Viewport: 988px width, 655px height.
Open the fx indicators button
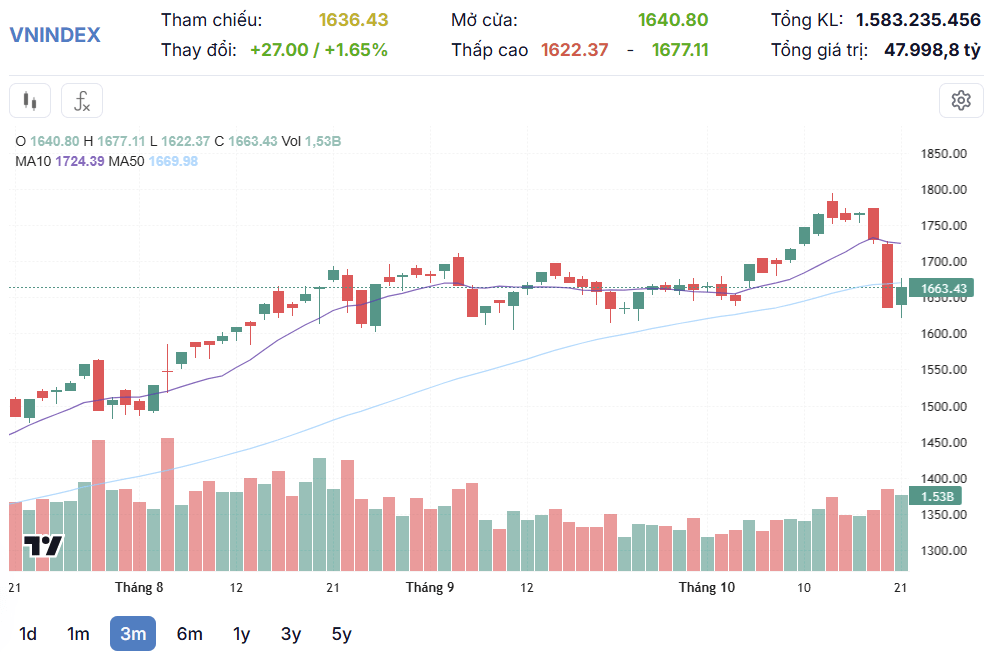(x=82, y=101)
